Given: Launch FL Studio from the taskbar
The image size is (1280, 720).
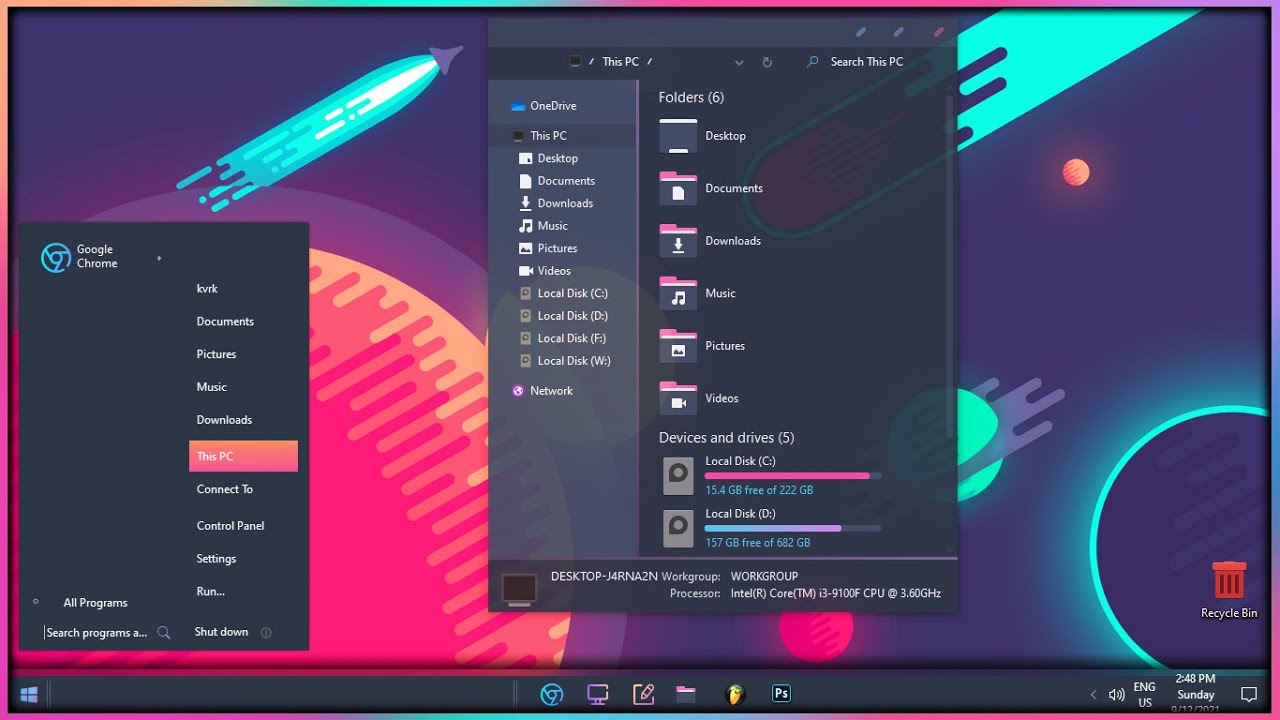Looking at the screenshot, I should (x=735, y=694).
